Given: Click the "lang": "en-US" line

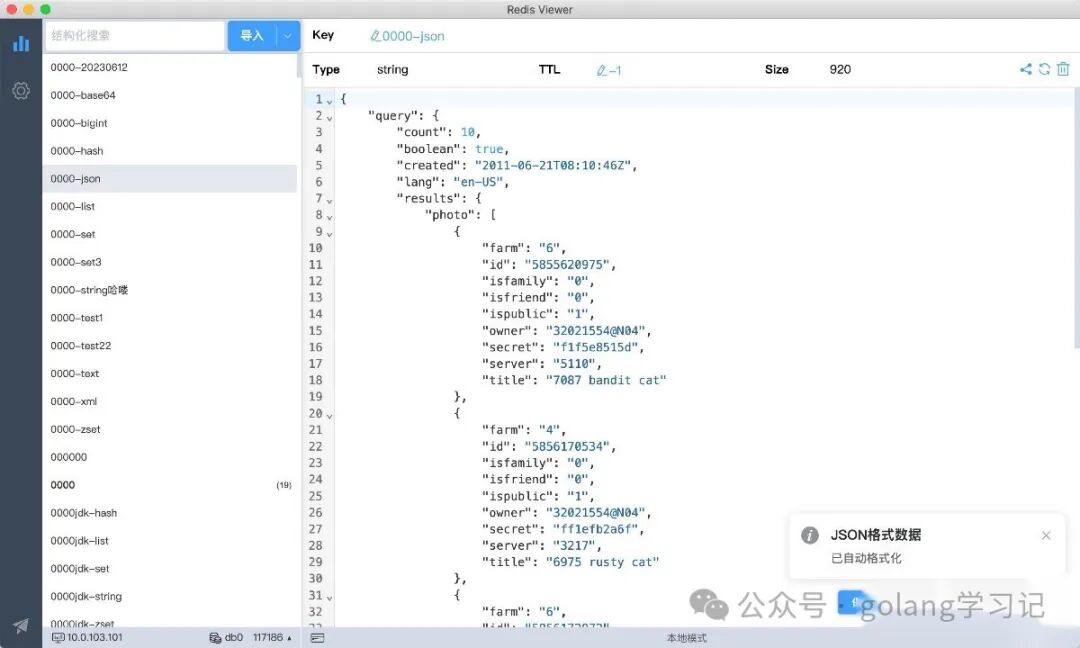Looking at the screenshot, I should pos(453,182).
